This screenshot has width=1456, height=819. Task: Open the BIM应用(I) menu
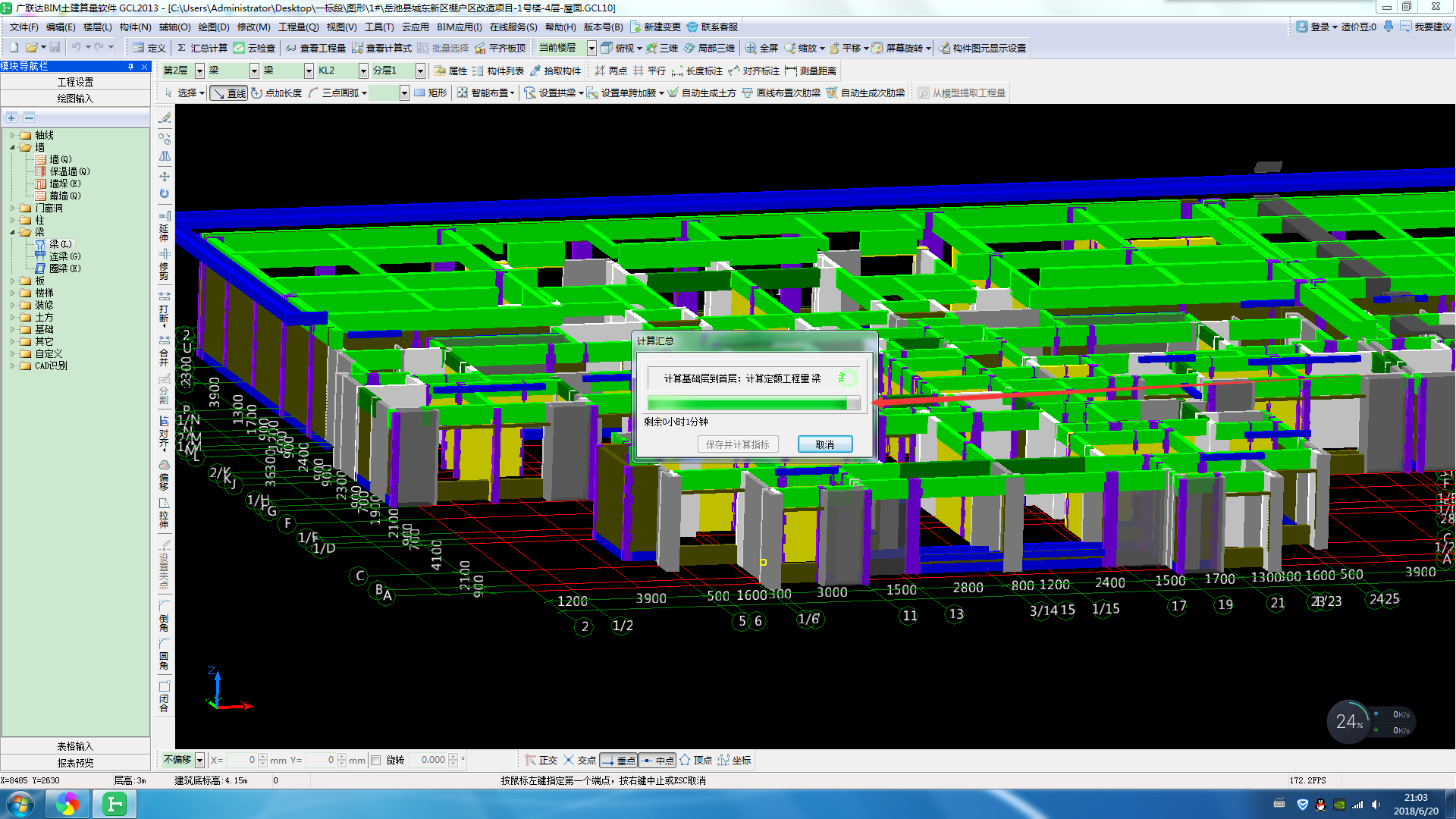(459, 27)
